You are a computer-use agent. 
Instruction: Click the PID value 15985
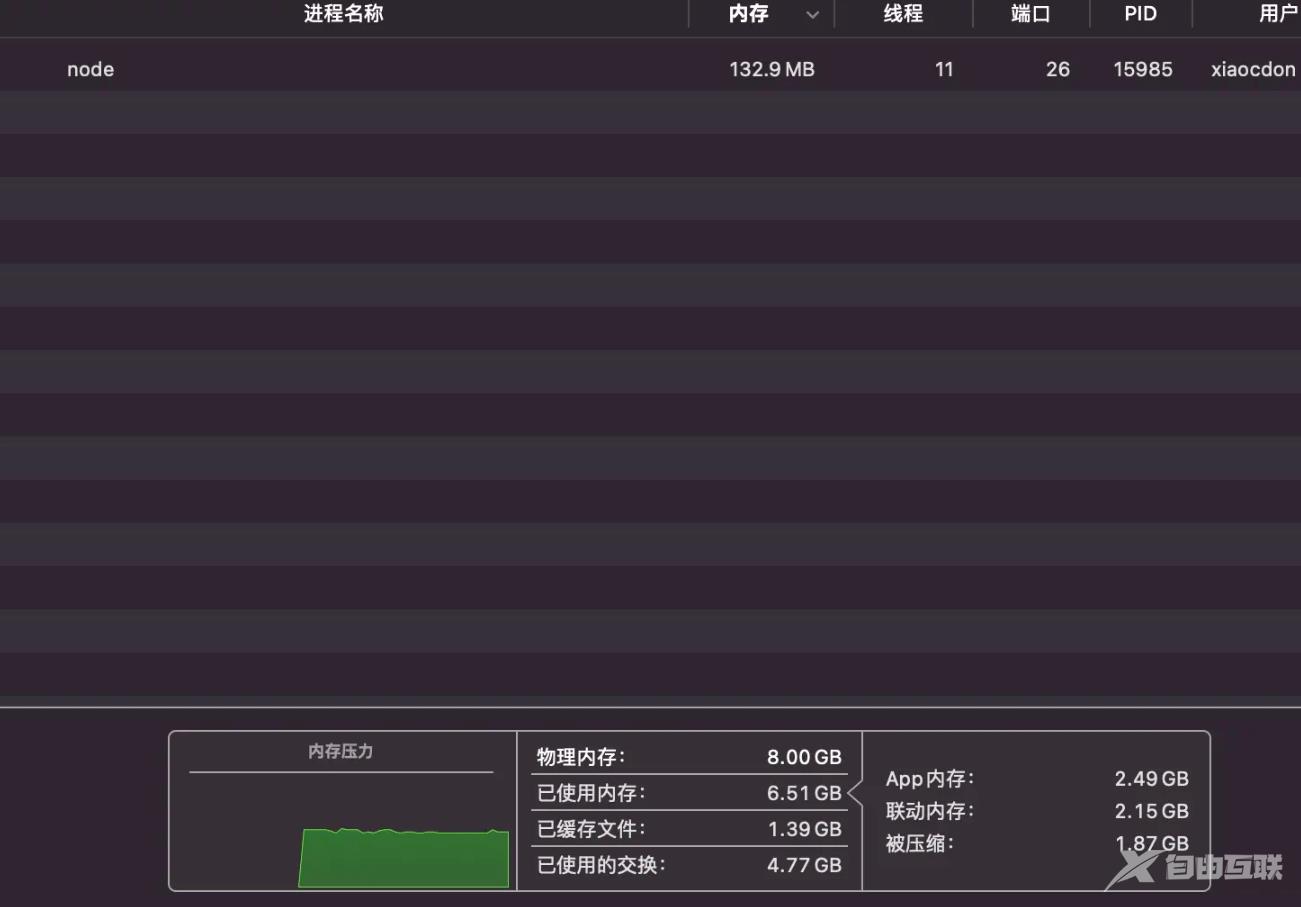tap(1143, 69)
